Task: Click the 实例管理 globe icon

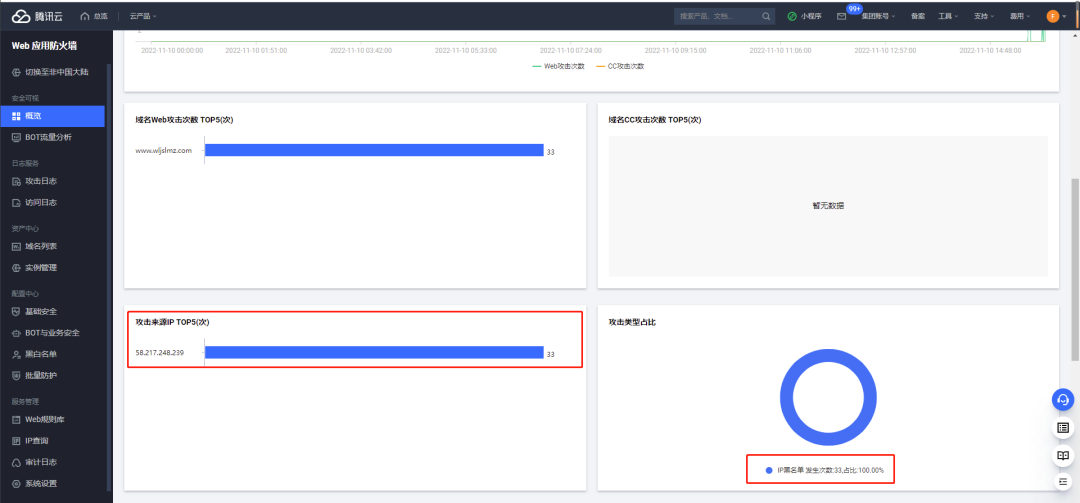Action: pos(17,267)
